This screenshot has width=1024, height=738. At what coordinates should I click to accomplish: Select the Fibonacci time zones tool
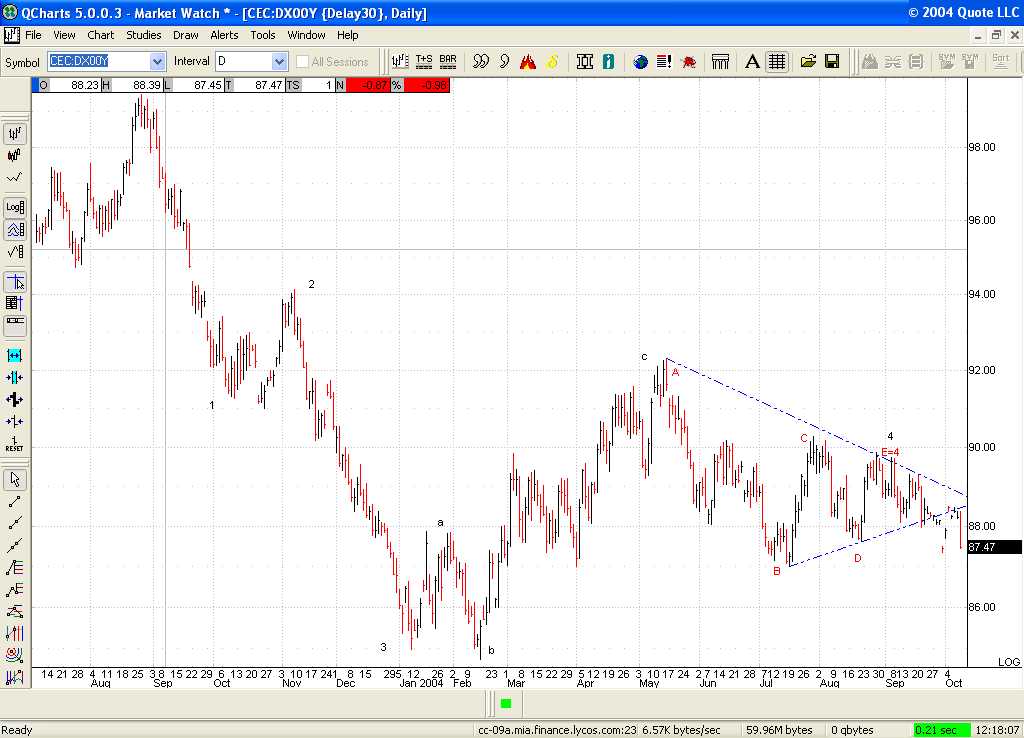click(14, 633)
